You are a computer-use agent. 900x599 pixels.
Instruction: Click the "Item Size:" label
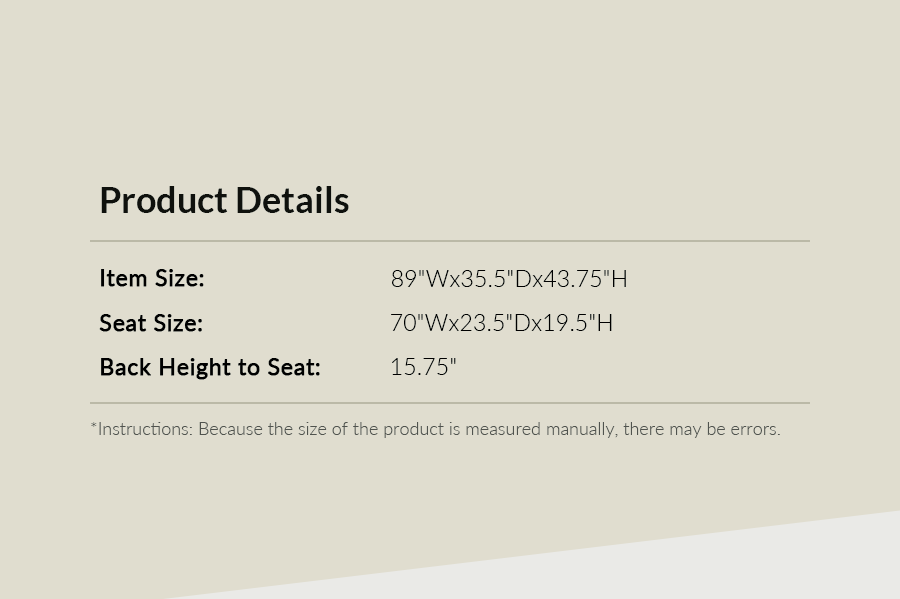click(151, 278)
